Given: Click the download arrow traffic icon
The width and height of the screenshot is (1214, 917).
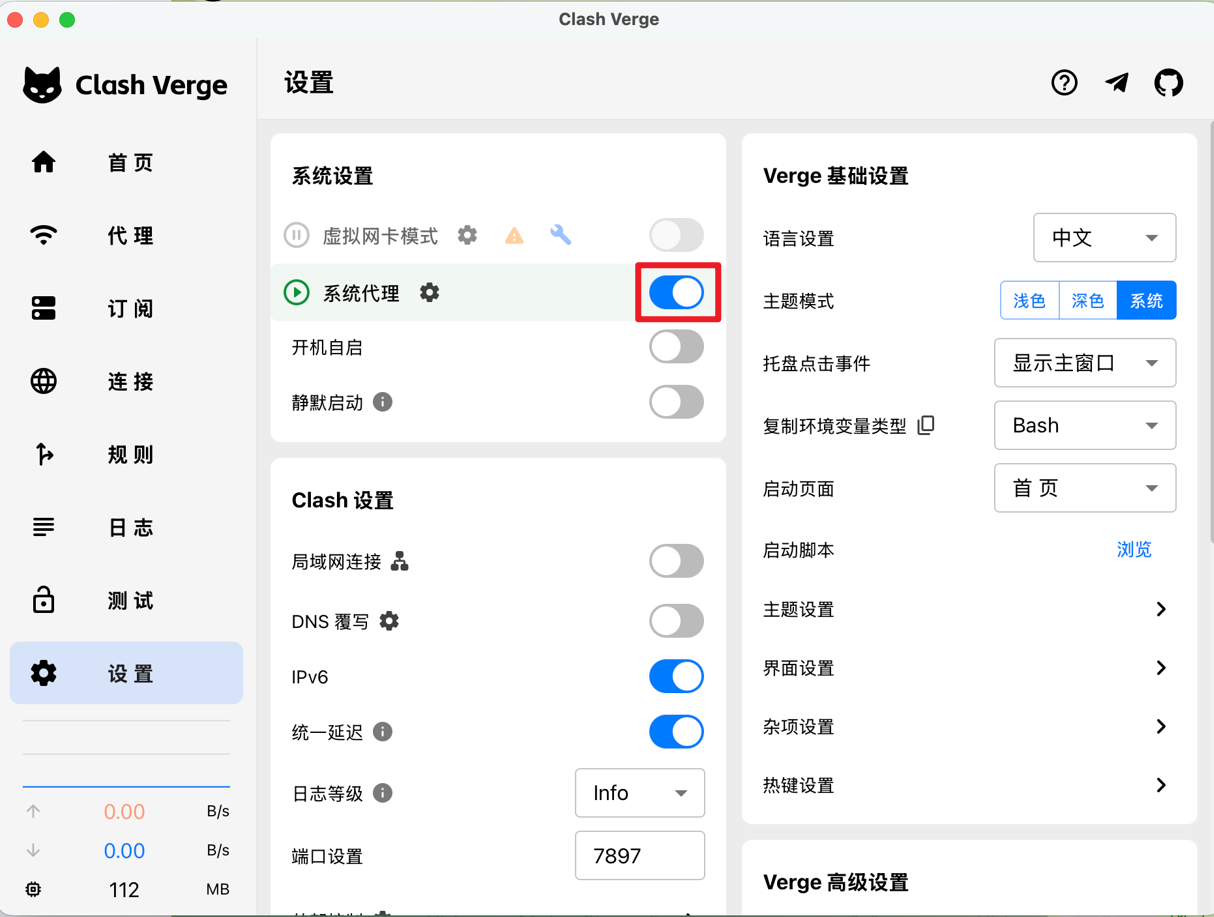Looking at the screenshot, I should pos(33,850).
